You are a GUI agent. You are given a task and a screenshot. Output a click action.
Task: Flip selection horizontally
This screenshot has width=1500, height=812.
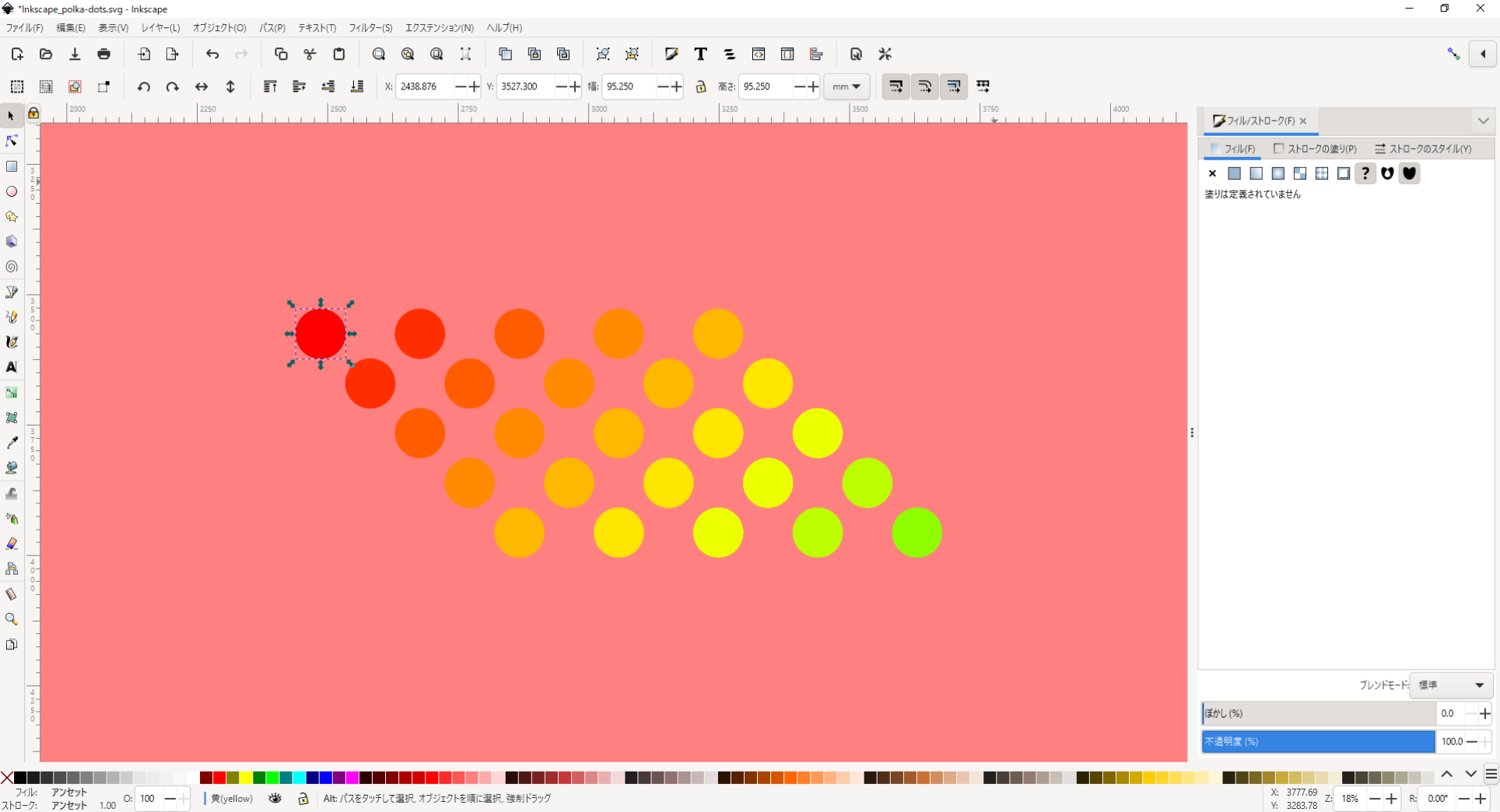202,86
